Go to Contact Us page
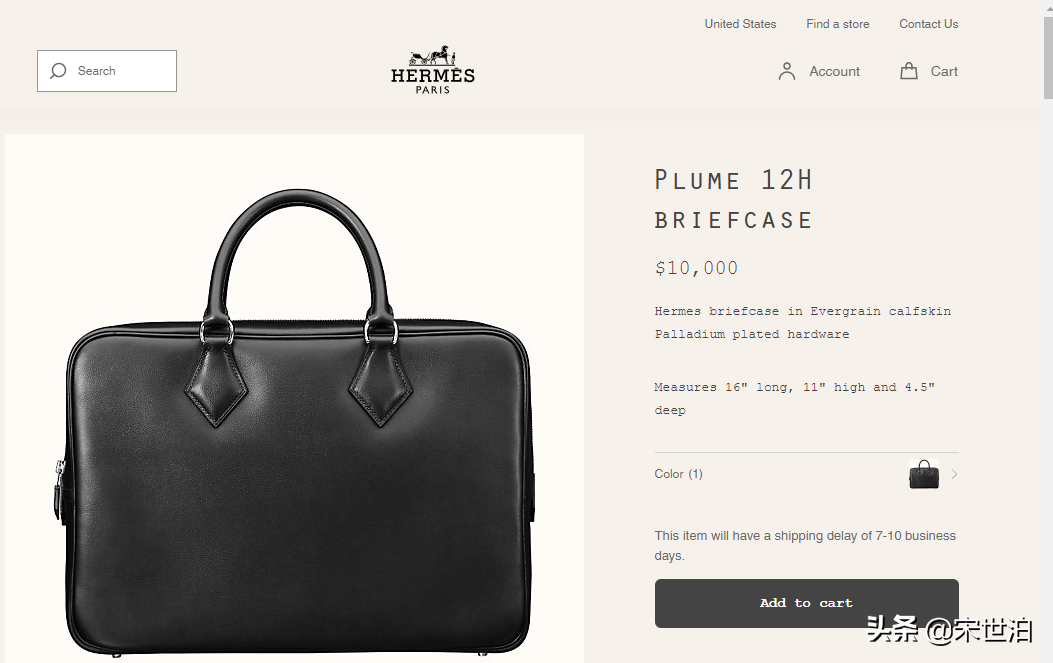Viewport: 1053px width, 663px height. [929, 24]
